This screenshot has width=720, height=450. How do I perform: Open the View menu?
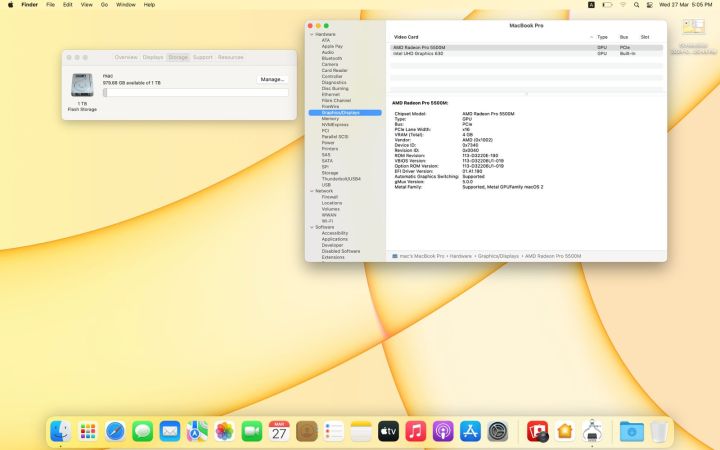point(86,5)
